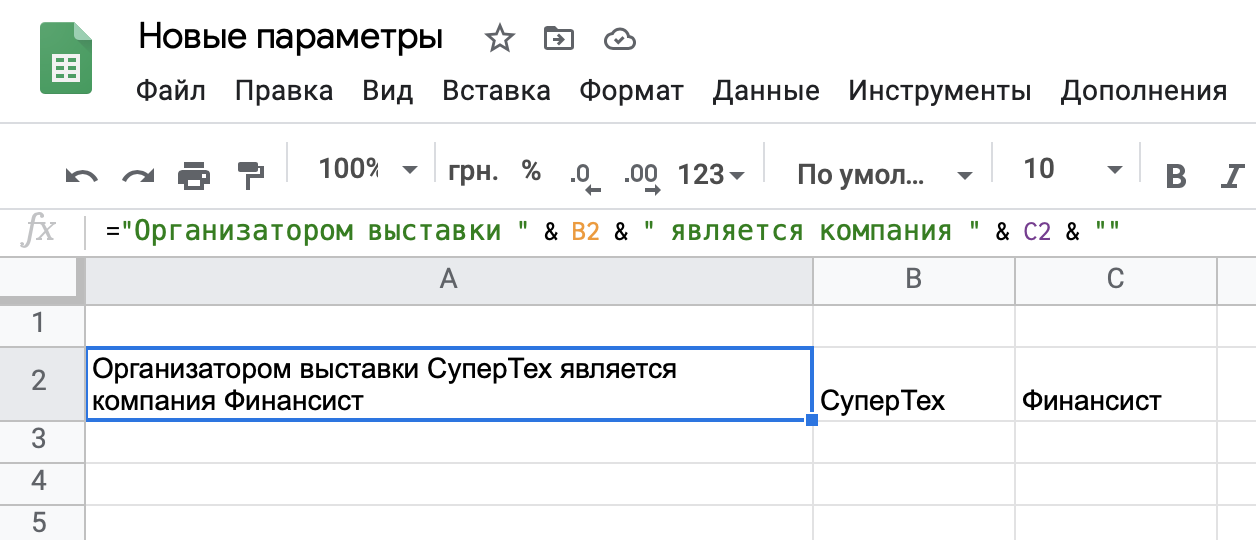
Task: Click the select-all corner box
Action: click(x=42, y=280)
